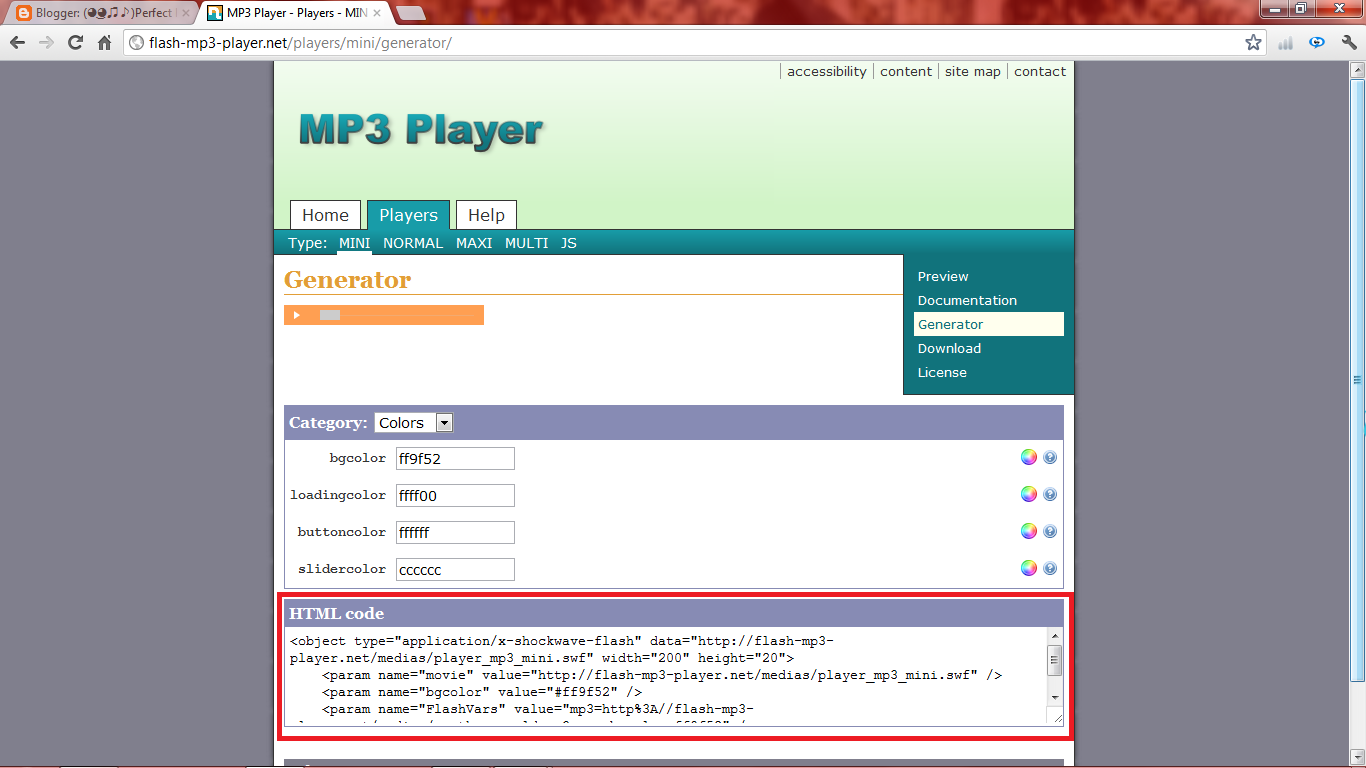Follow the contact link

click(1040, 71)
